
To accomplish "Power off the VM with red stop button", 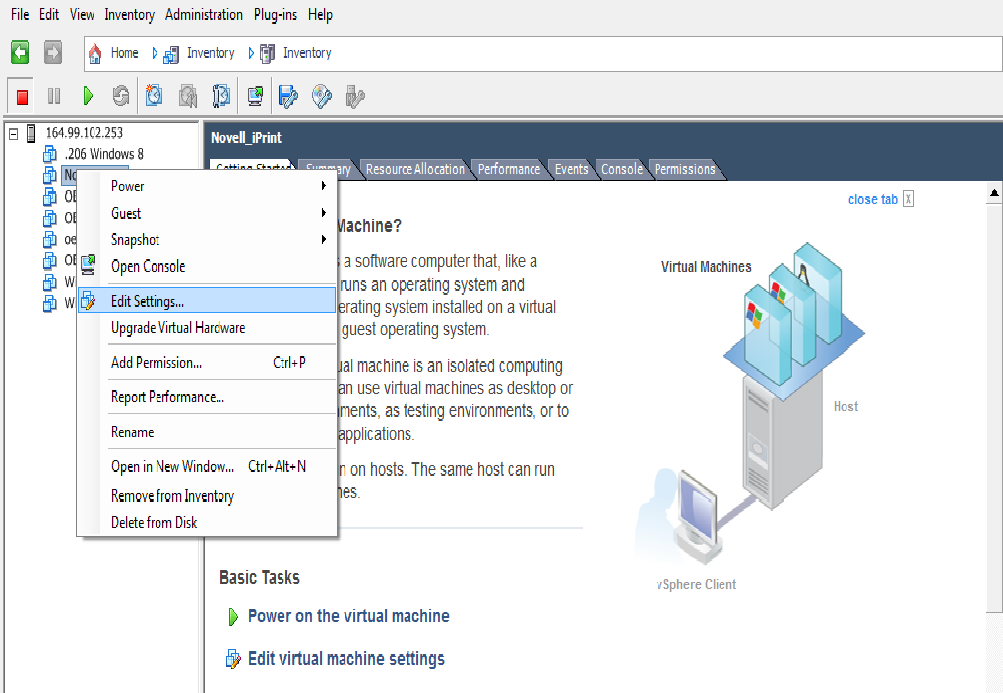I will tap(22, 97).
